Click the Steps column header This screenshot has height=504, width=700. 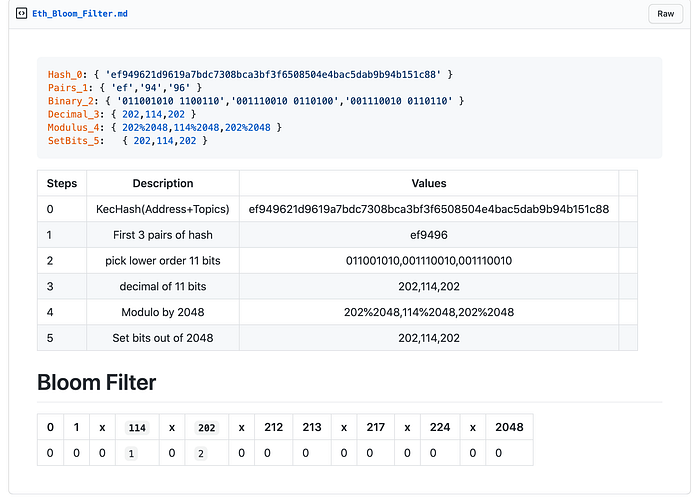[x=62, y=183]
